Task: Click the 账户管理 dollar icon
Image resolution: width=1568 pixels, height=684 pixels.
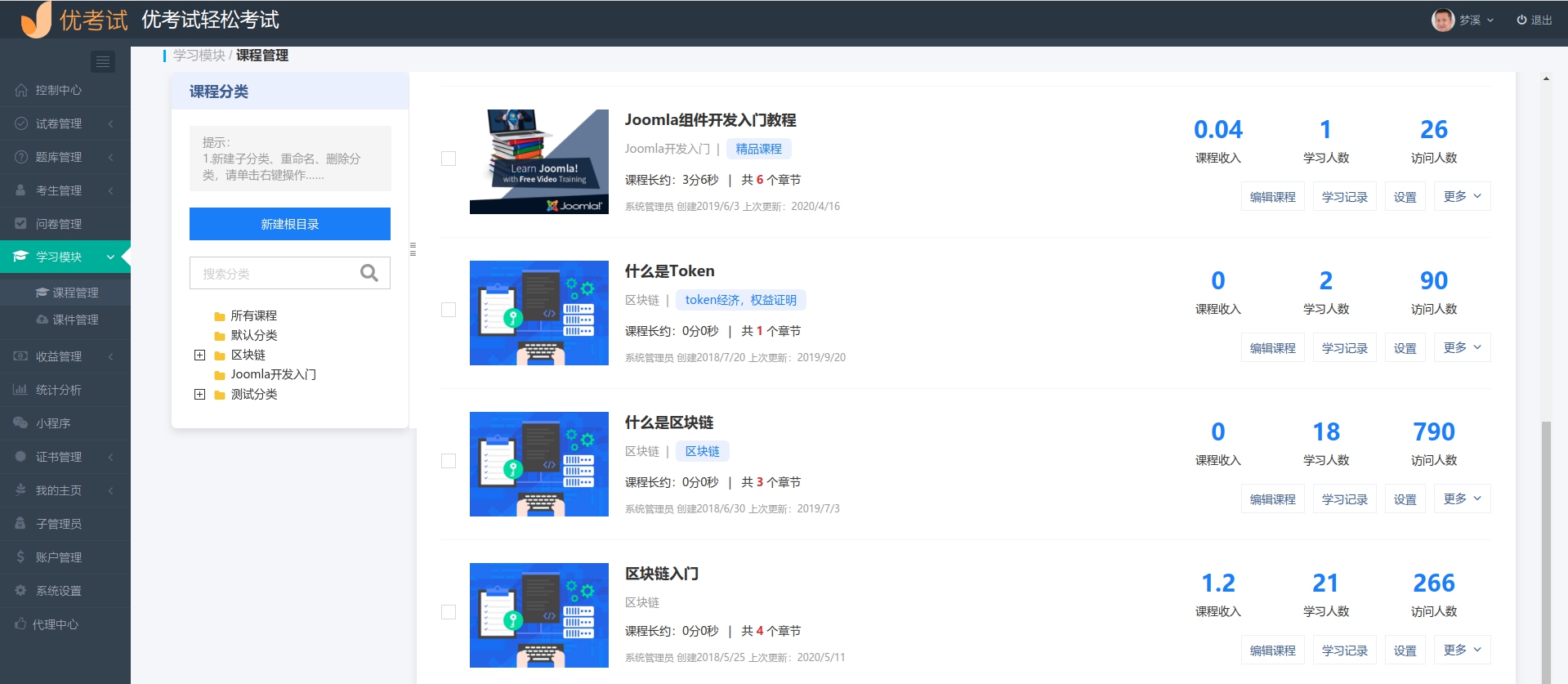Action: 21,557
